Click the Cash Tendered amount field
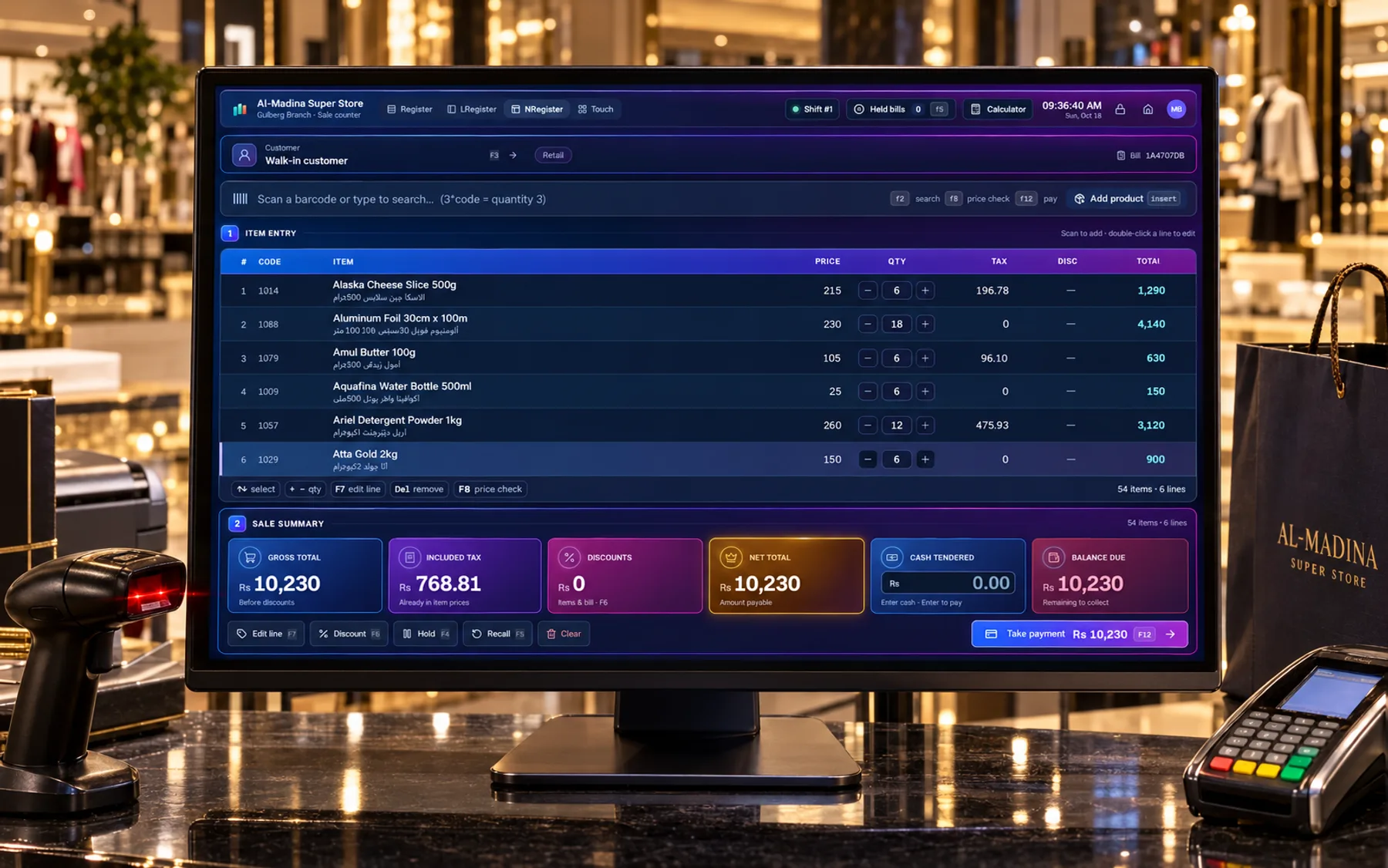Image resolution: width=1388 pixels, height=868 pixels. tap(948, 583)
